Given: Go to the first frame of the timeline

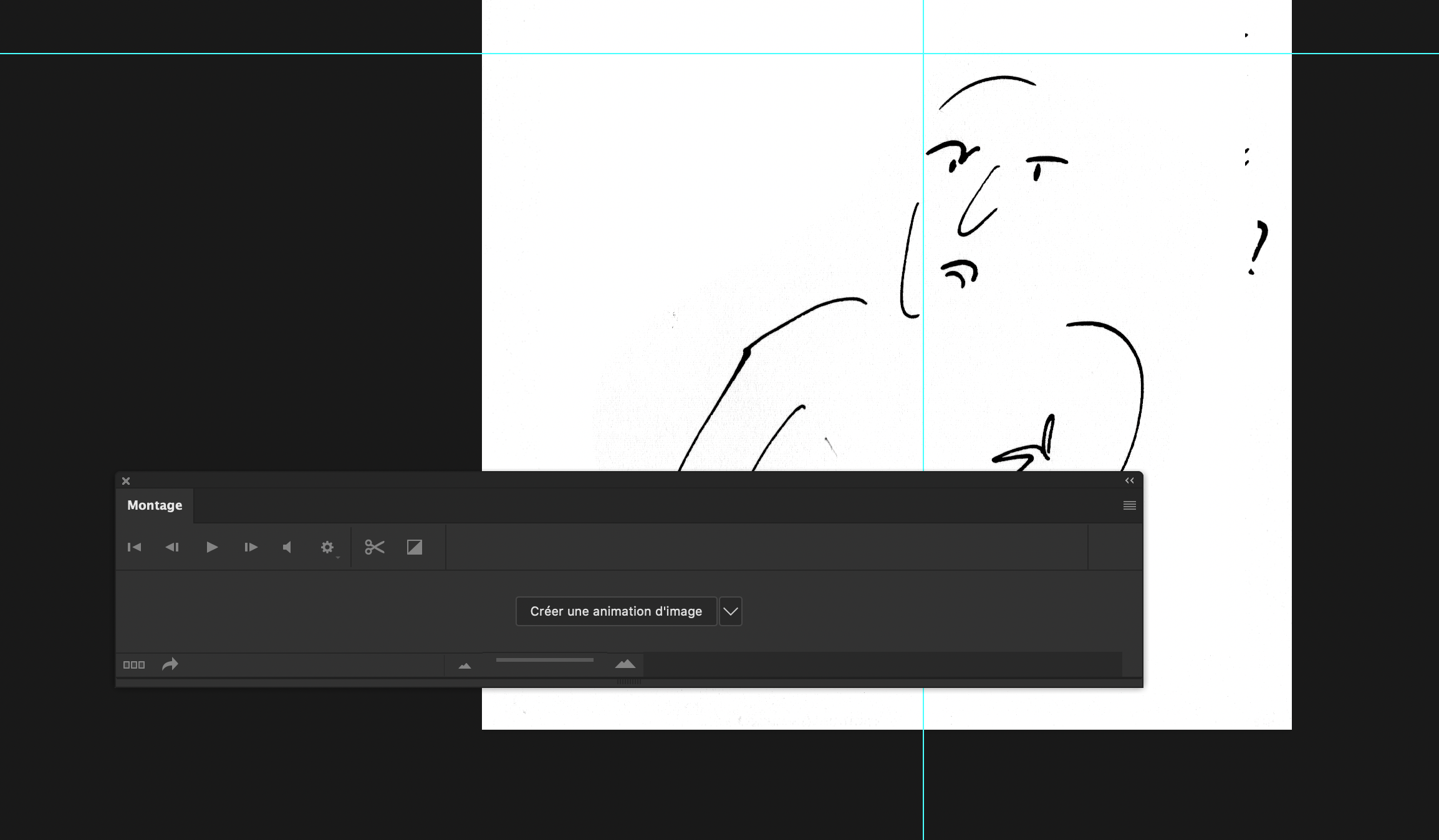Looking at the screenshot, I should coord(134,547).
